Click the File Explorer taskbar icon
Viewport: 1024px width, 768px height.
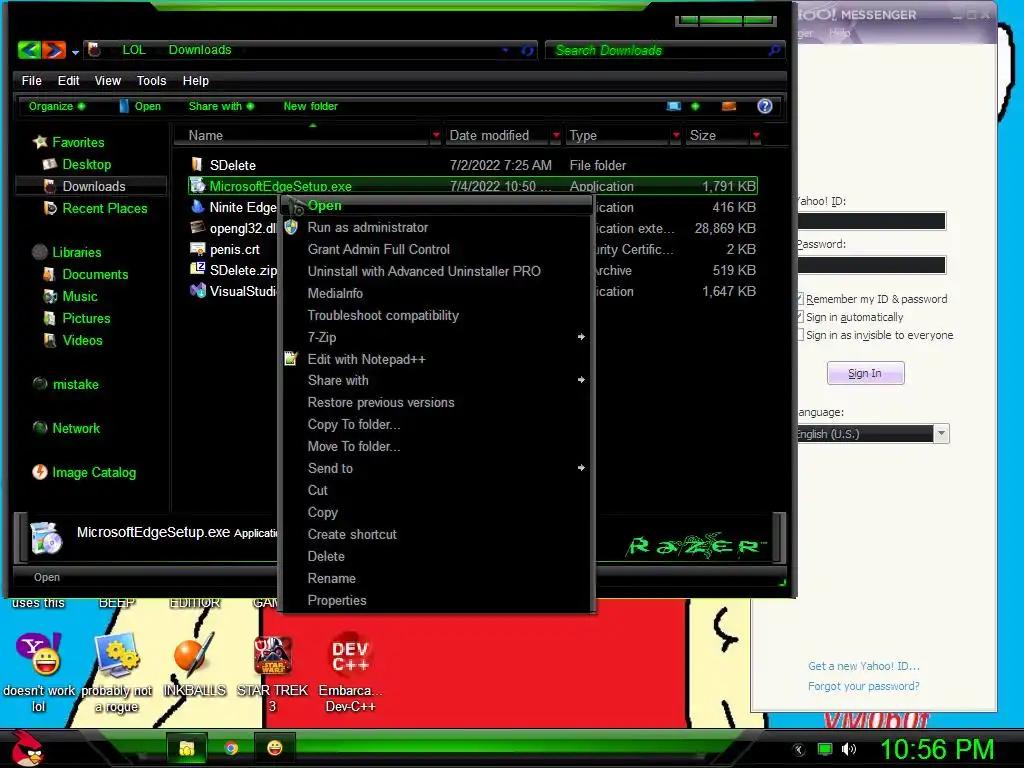[x=187, y=748]
